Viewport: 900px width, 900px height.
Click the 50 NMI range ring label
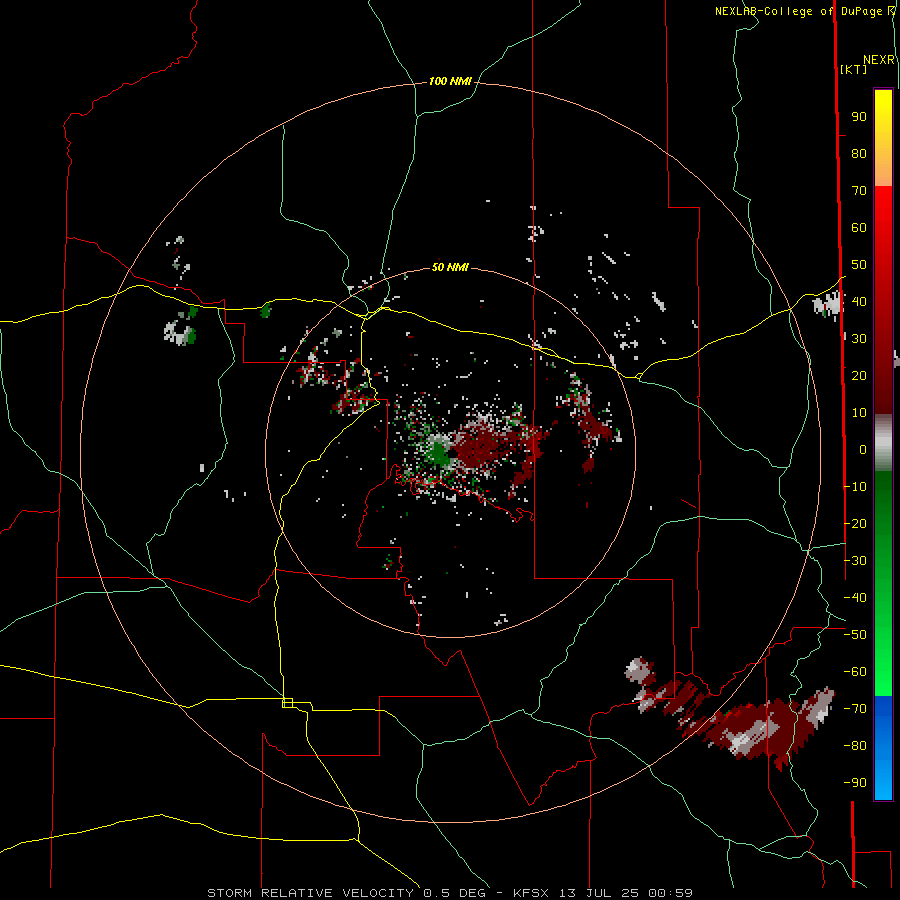(x=450, y=267)
